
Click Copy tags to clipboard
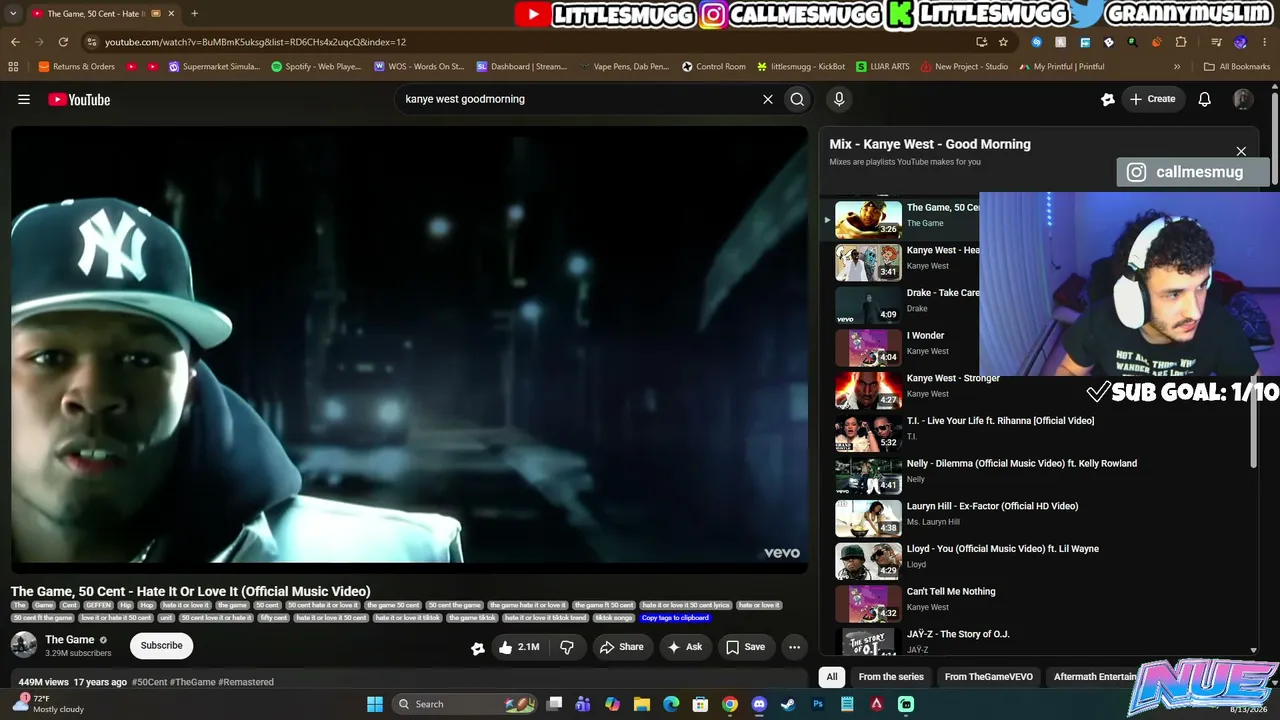click(x=675, y=618)
